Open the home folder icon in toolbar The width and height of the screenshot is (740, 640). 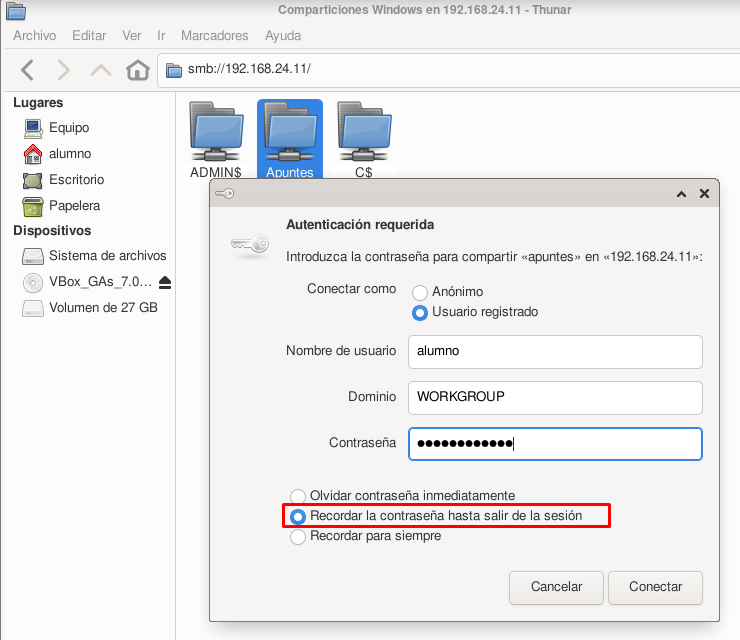(138, 70)
